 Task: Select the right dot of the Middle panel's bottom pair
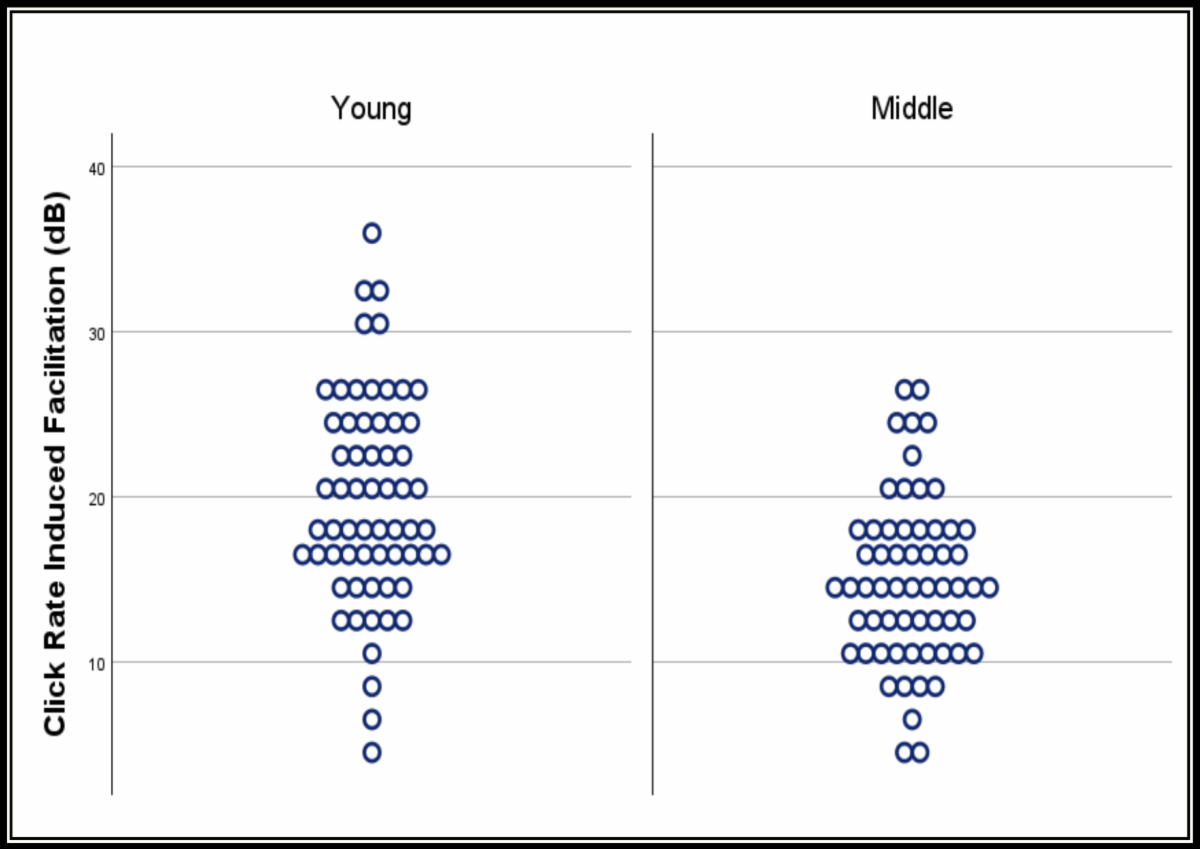tap(920, 752)
